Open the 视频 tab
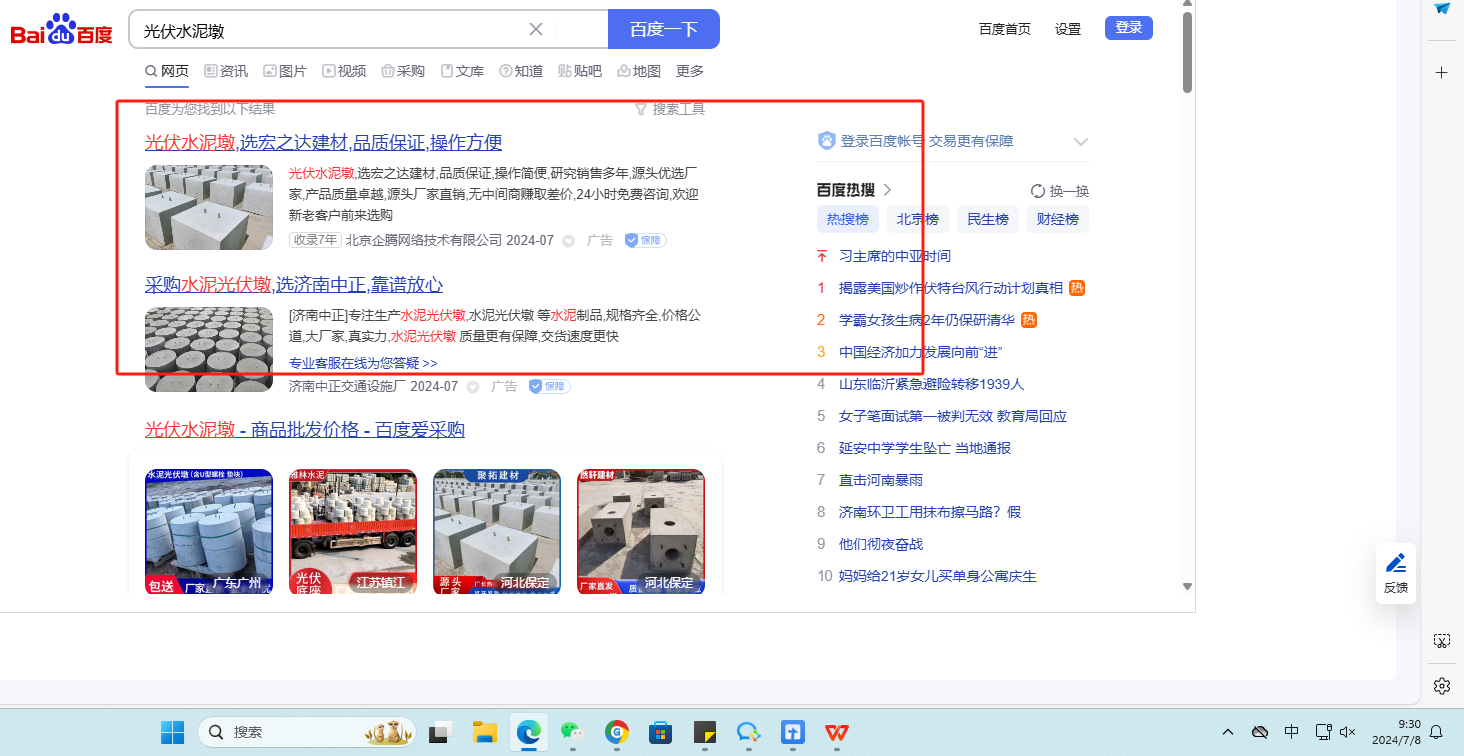This screenshot has height=756, width=1464. pos(344,71)
